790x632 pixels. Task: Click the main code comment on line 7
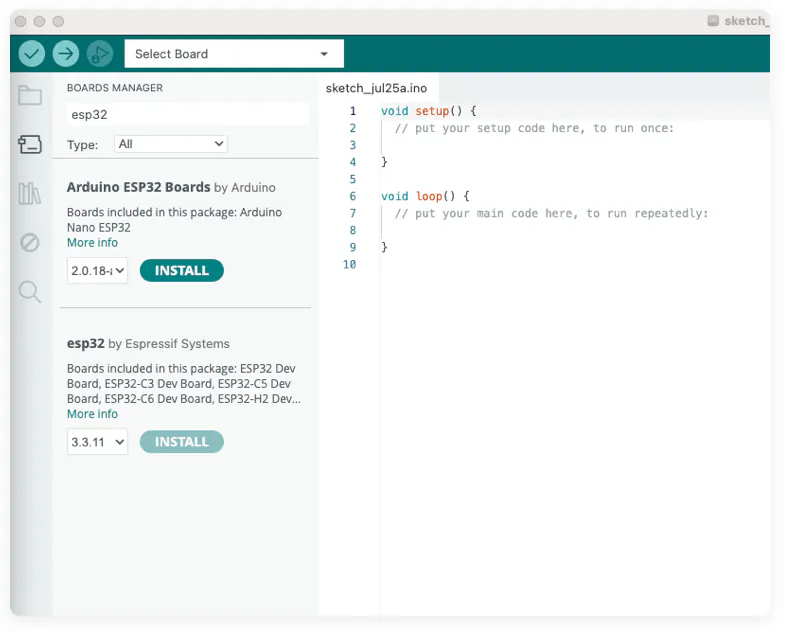click(x=551, y=213)
